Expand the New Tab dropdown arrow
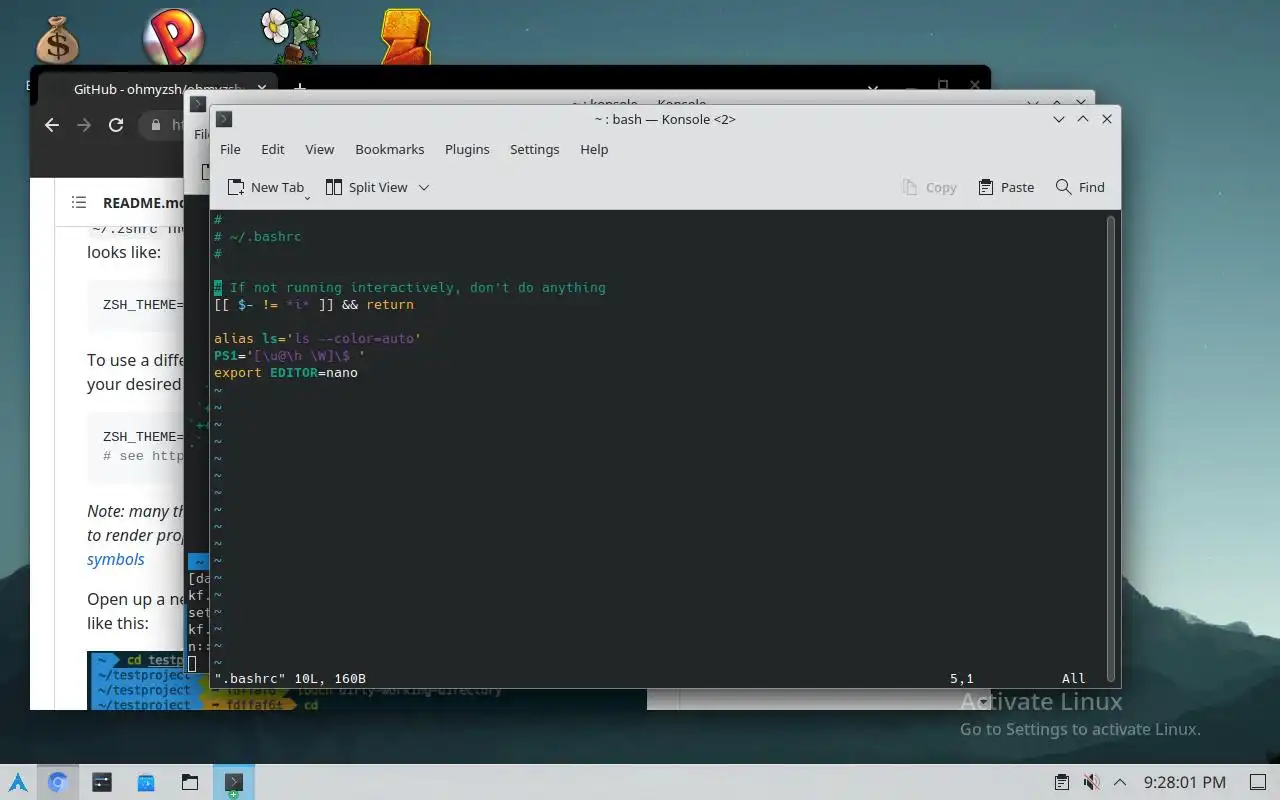 point(307,197)
